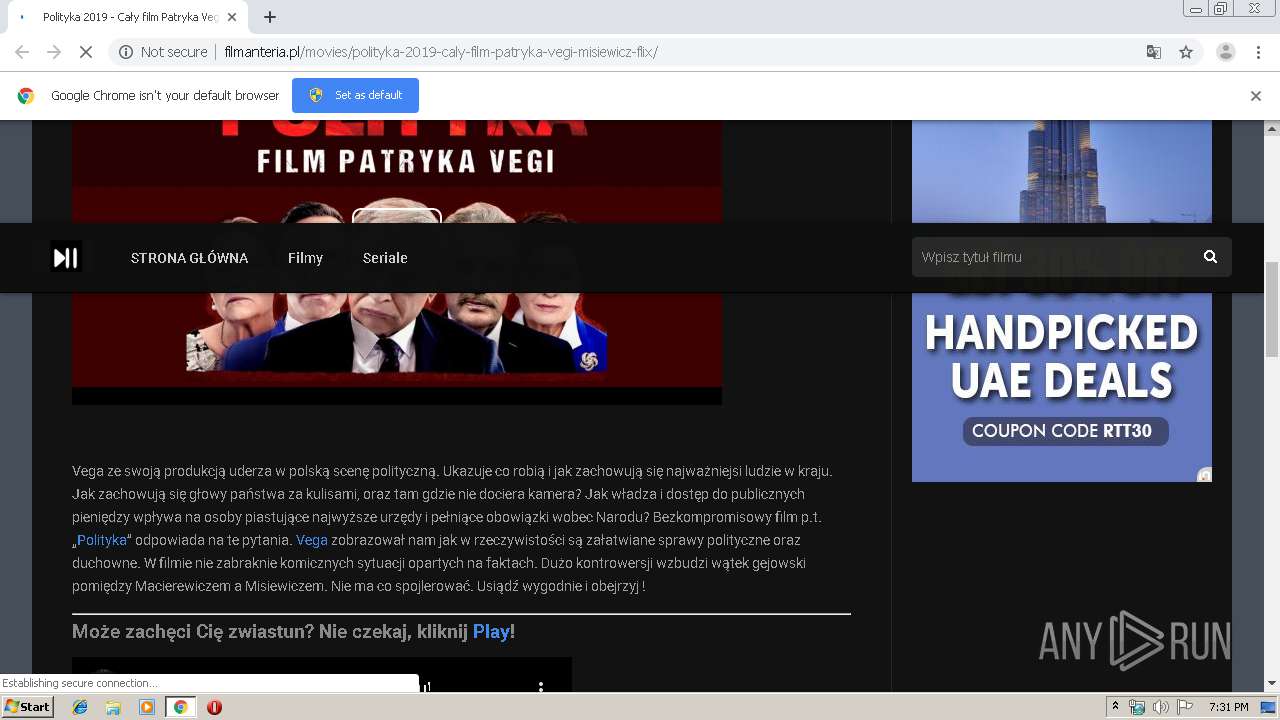
Task: Open the Chrome profile avatar icon
Action: click(x=1225, y=52)
